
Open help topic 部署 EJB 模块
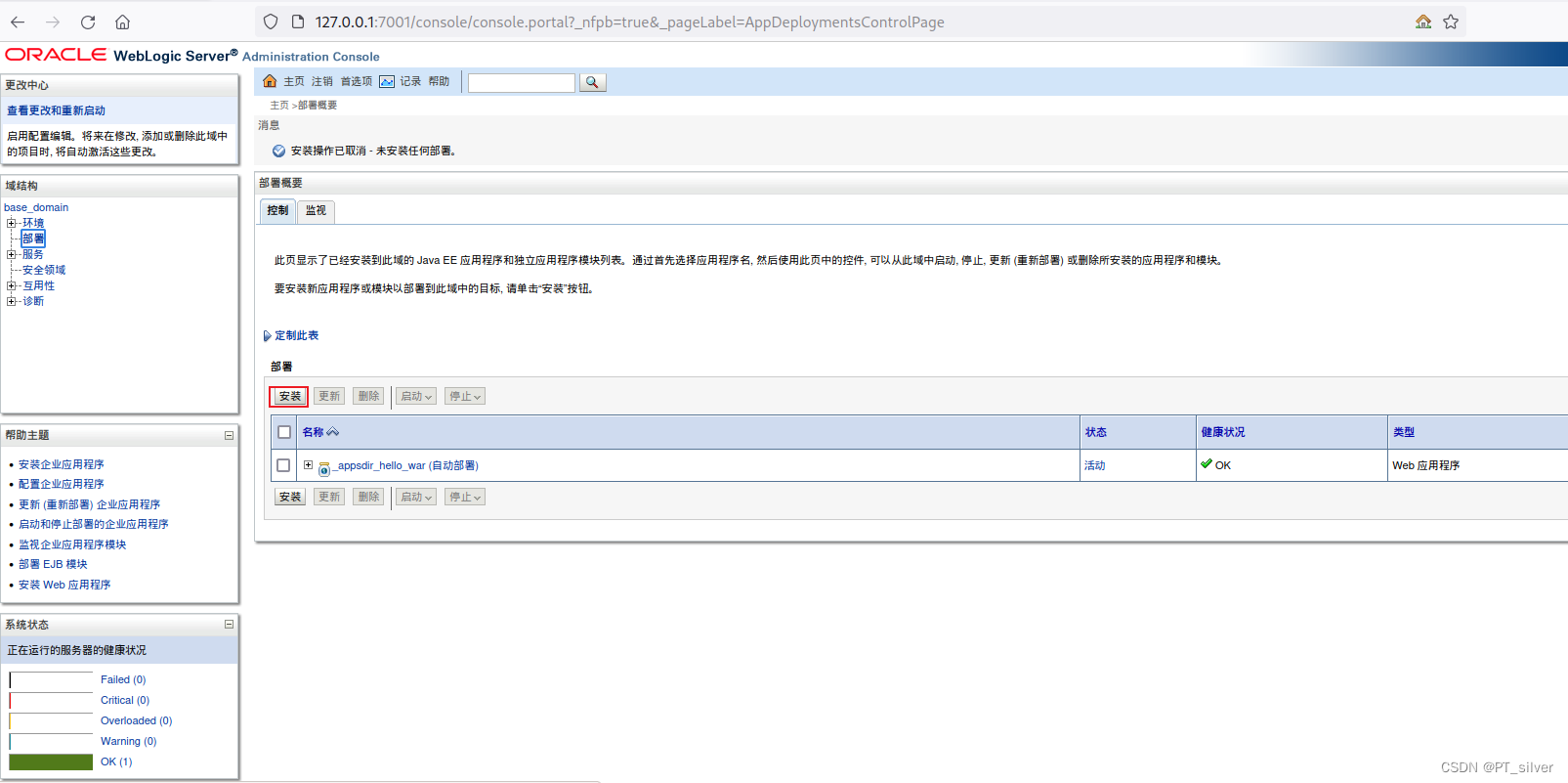click(x=53, y=564)
